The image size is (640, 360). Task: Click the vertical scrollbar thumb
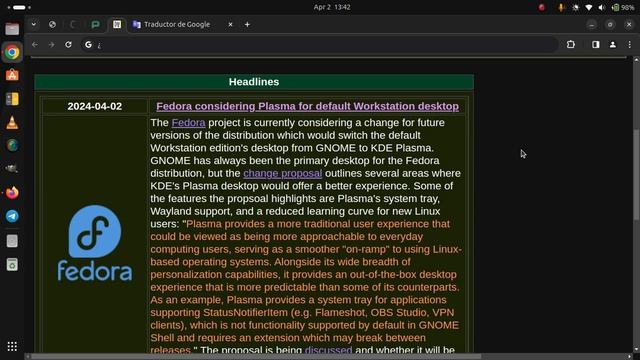[x=636, y=176]
